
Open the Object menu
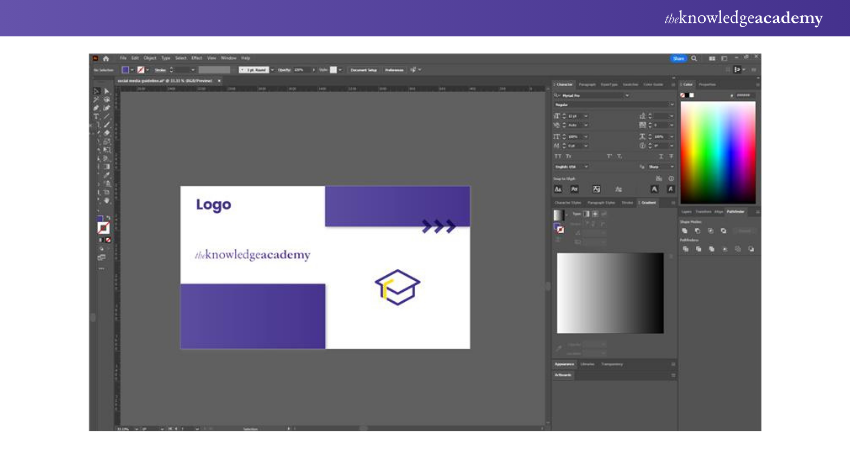coord(150,58)
